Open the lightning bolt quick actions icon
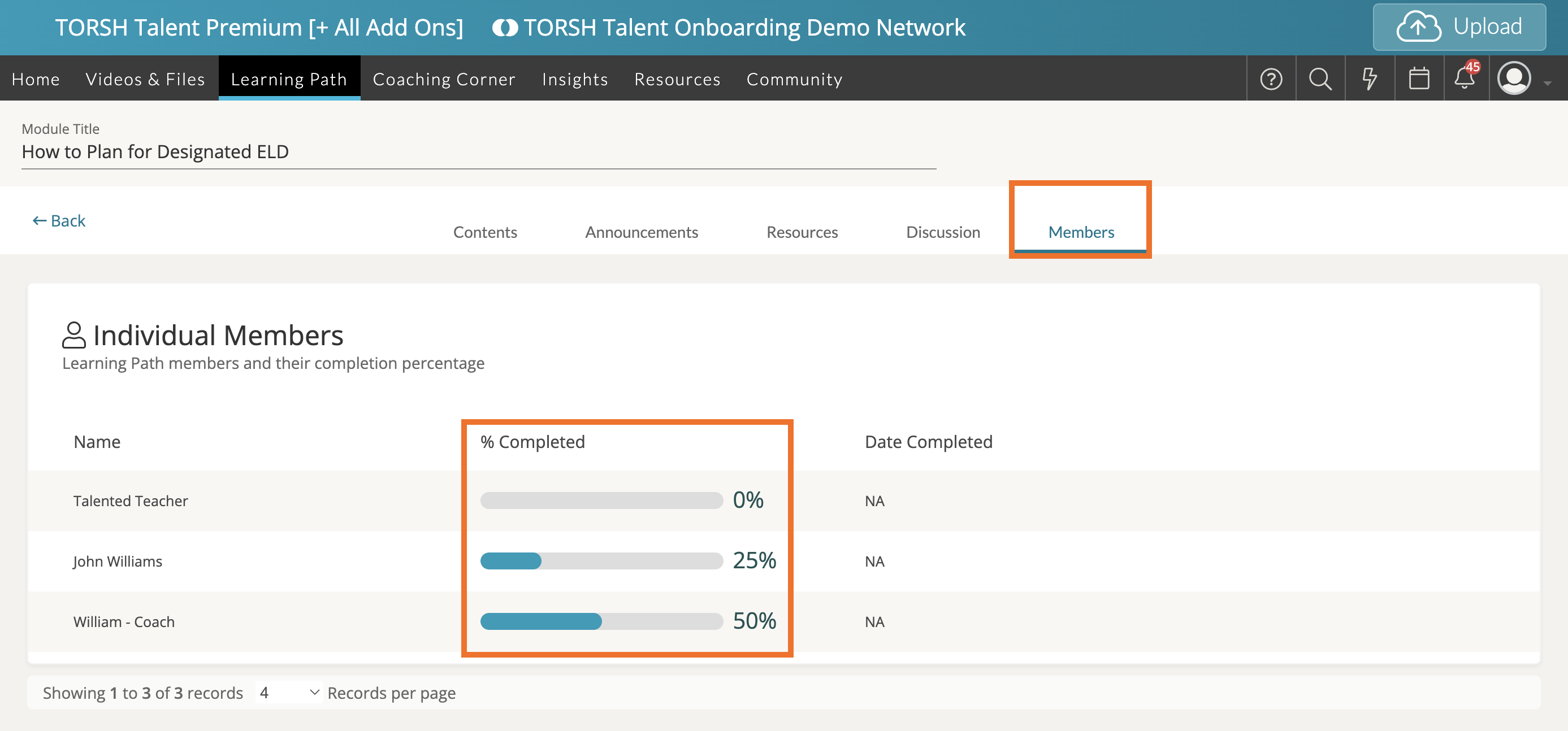 [x=1369, y=79]
